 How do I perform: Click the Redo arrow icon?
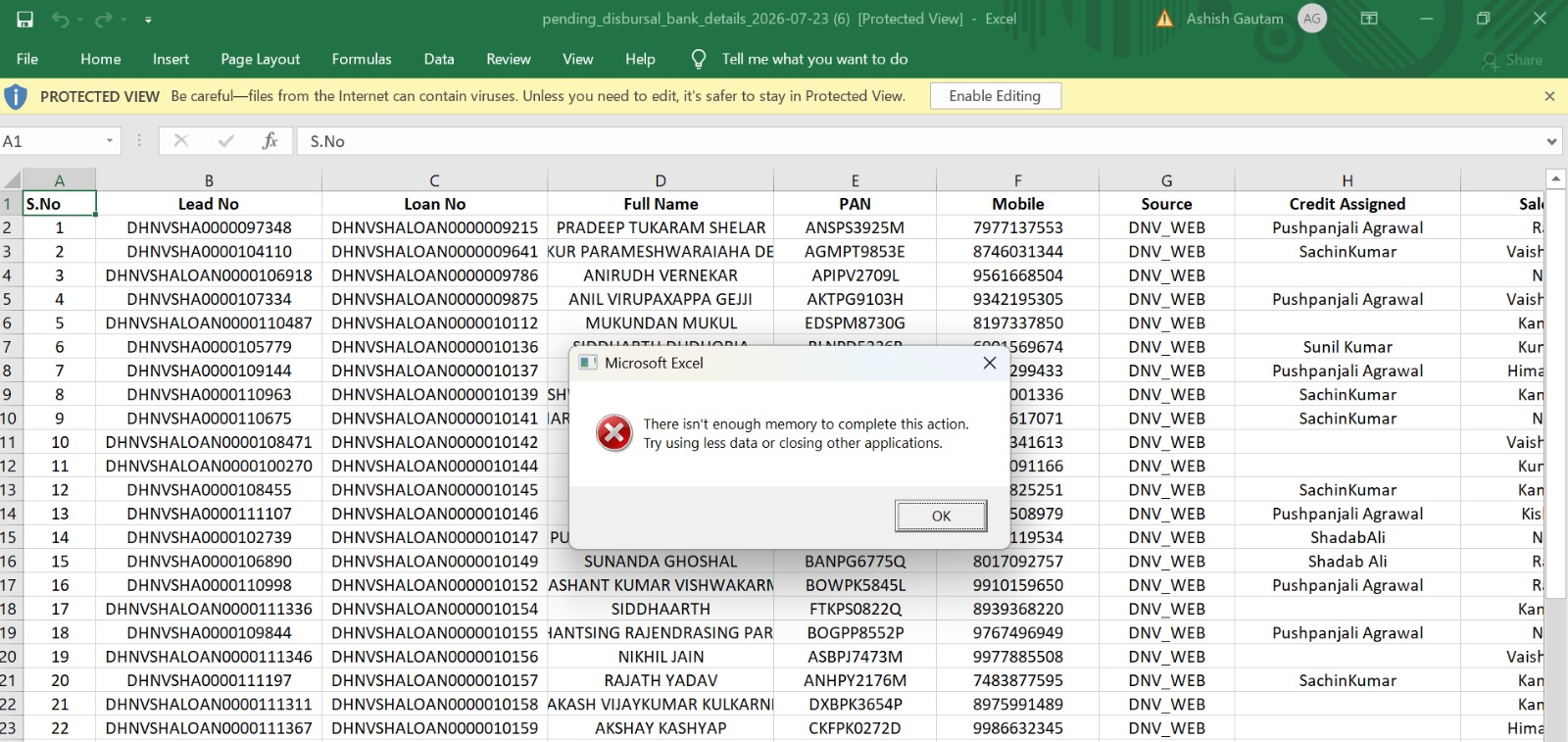click(x=104, y=19)
